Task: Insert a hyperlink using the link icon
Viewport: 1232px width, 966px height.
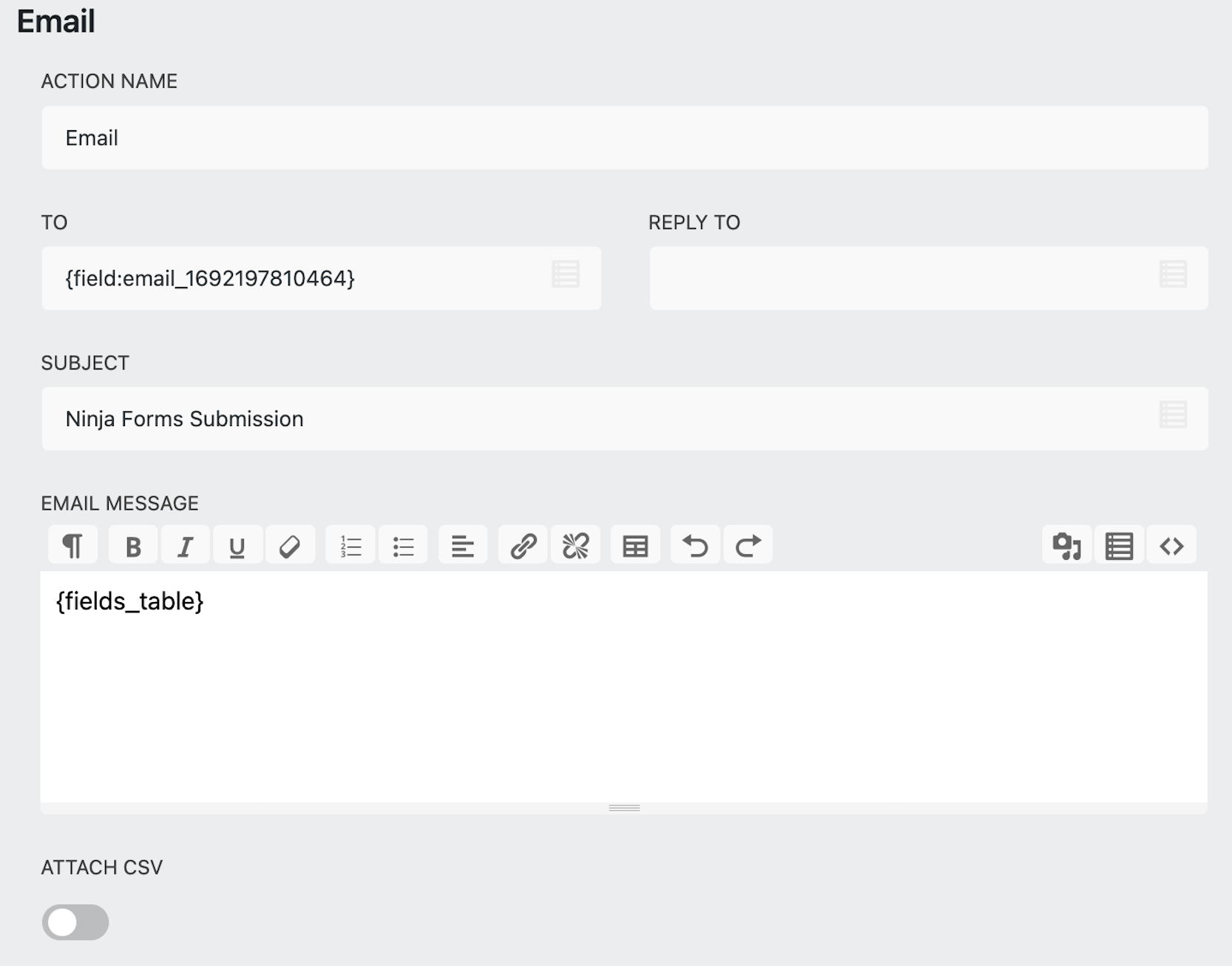Action: click(523, 545)
